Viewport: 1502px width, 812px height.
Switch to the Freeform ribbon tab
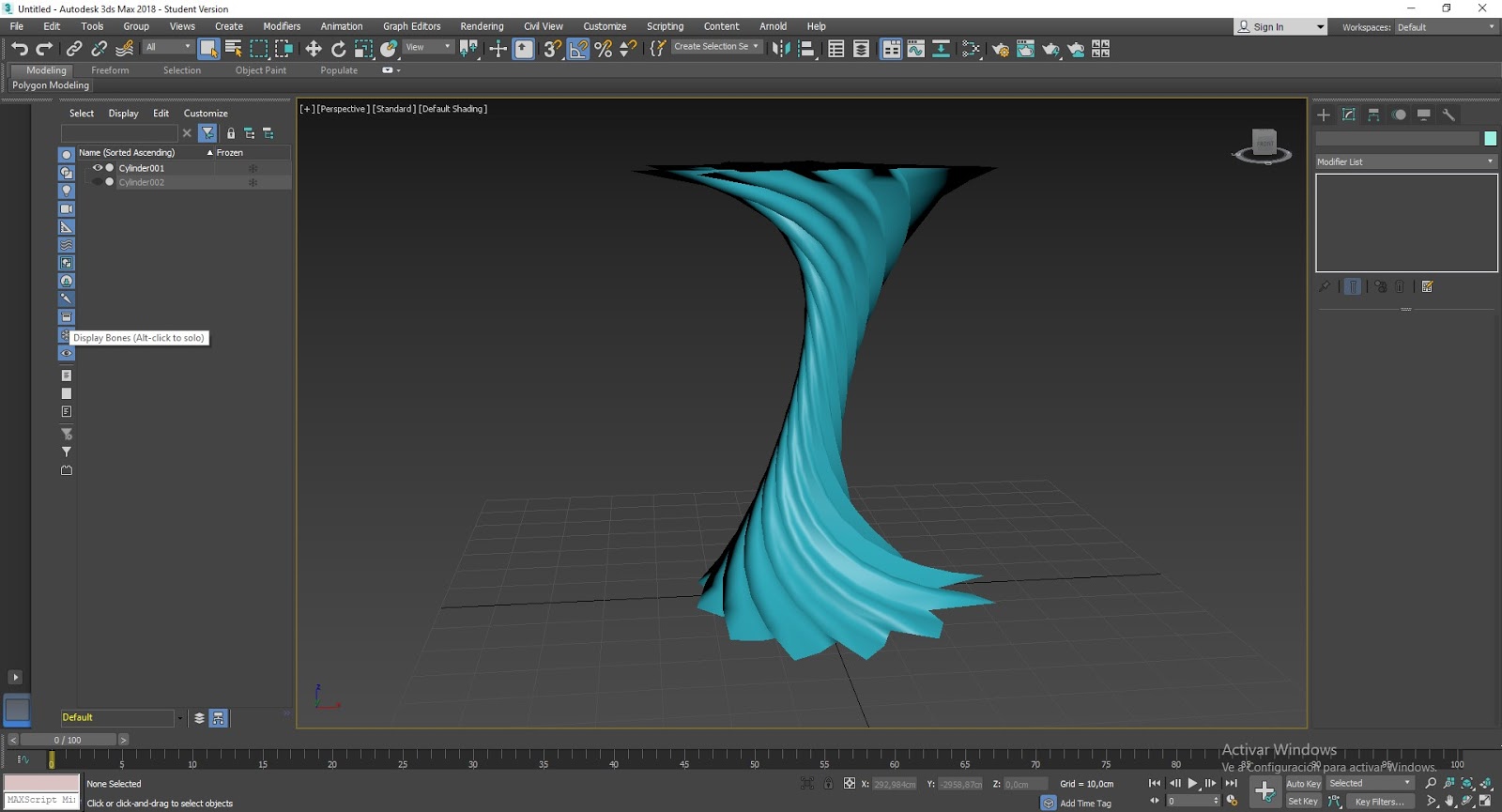(x=110, y=70)
